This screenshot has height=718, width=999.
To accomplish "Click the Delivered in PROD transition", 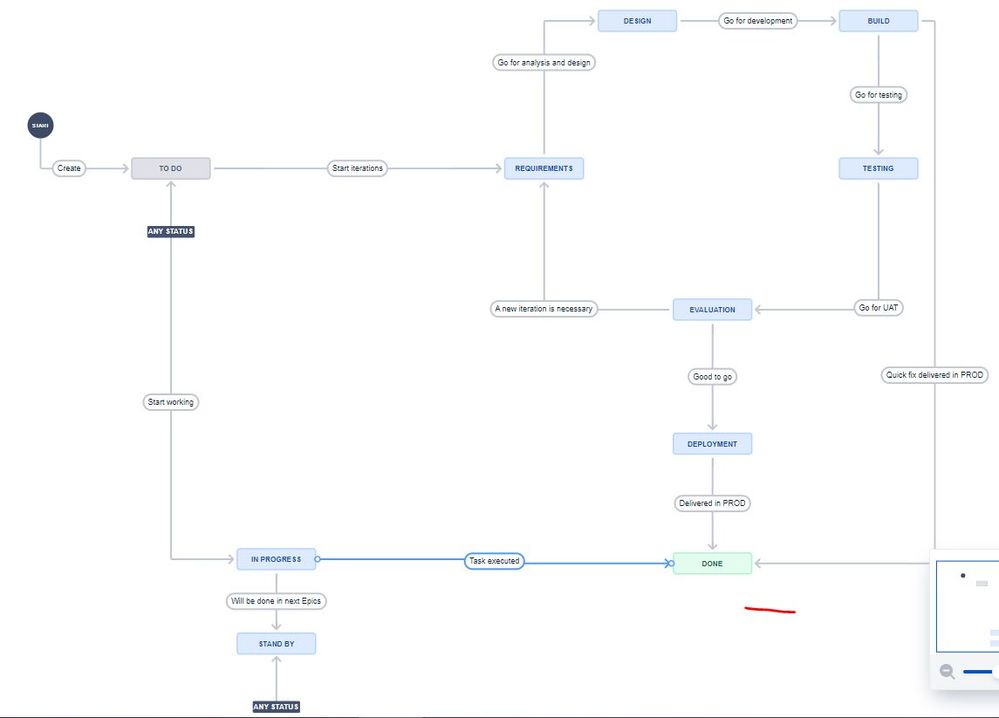I will (712, 503).
